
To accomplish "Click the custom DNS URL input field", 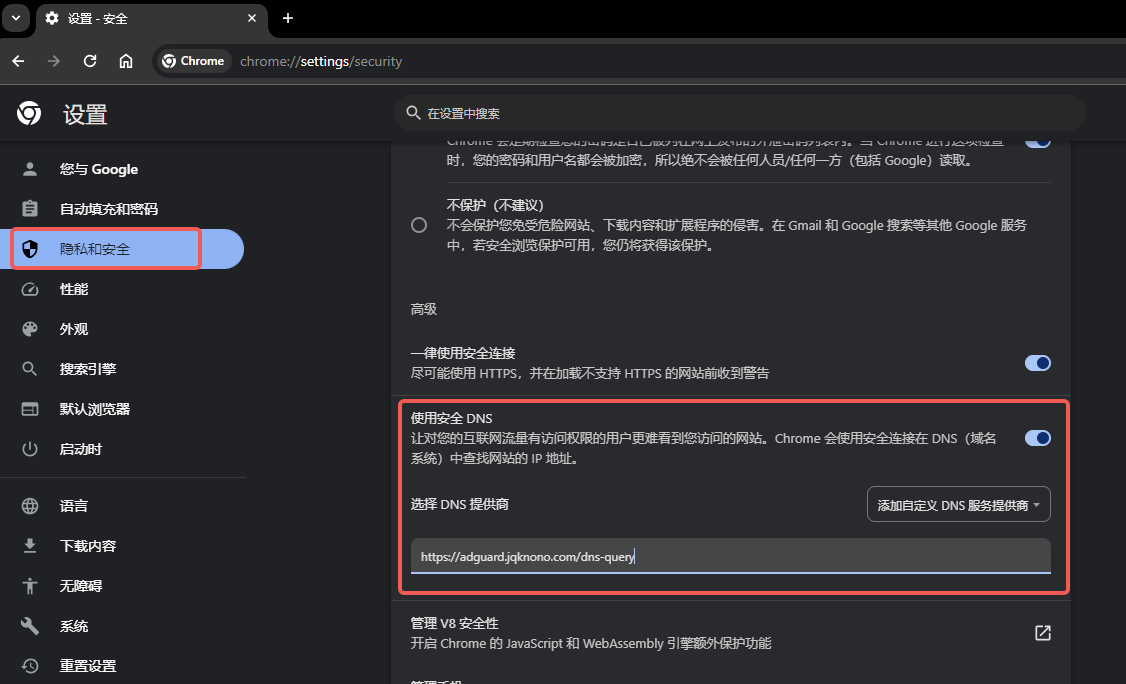I will pos(730,556).
